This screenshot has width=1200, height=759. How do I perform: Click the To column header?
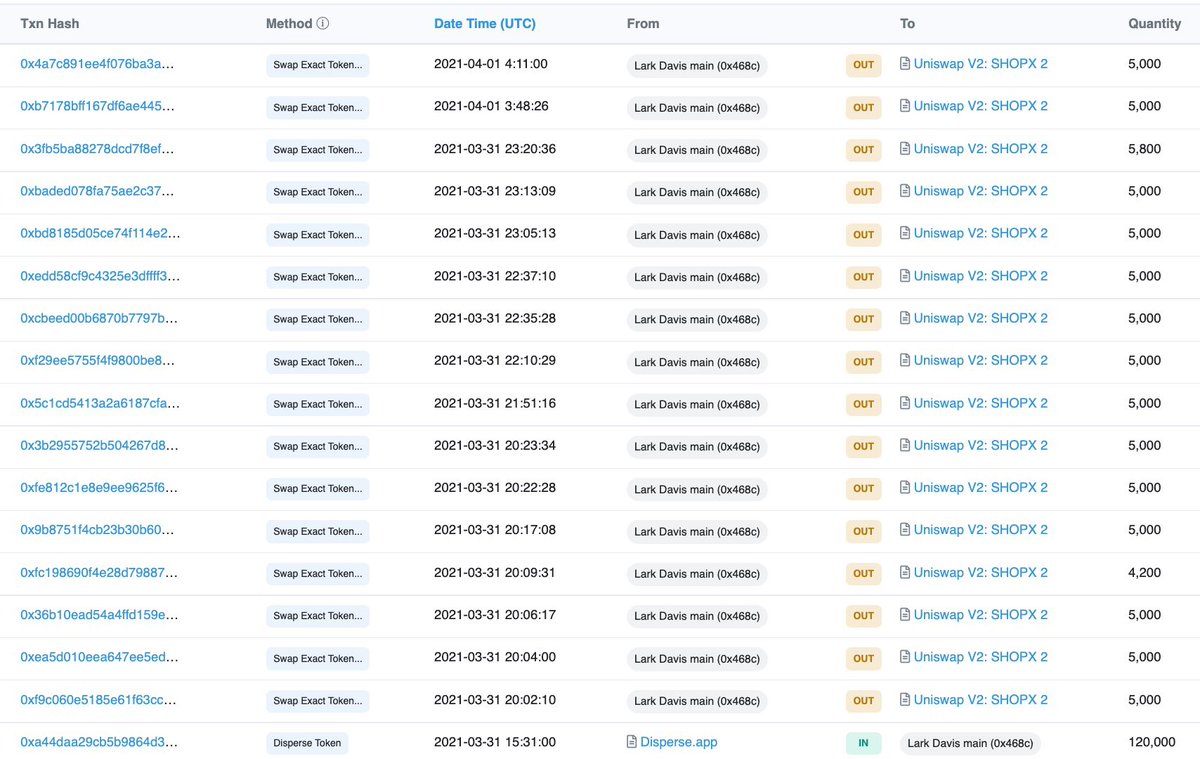907,23
